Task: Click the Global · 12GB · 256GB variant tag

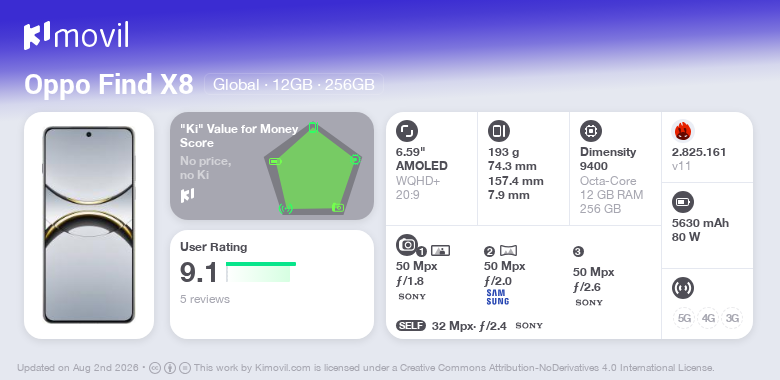Action: pos(293,85)
